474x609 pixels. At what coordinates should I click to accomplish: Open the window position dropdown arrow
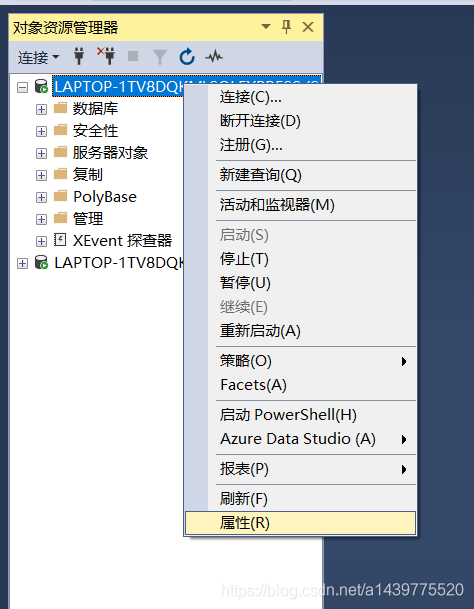tap(266, 27)
